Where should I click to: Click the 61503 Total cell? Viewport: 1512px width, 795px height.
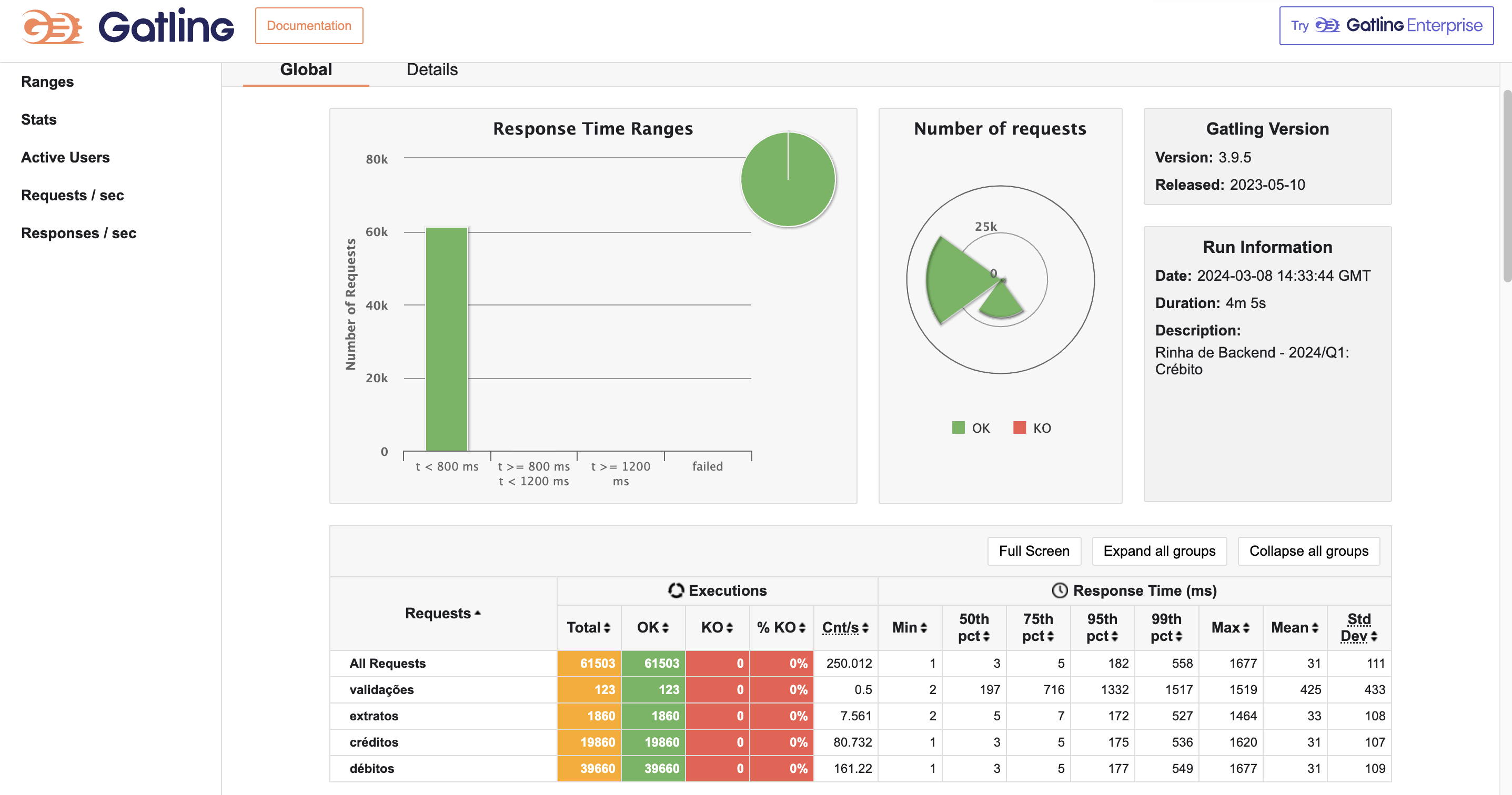coord(589,663)
